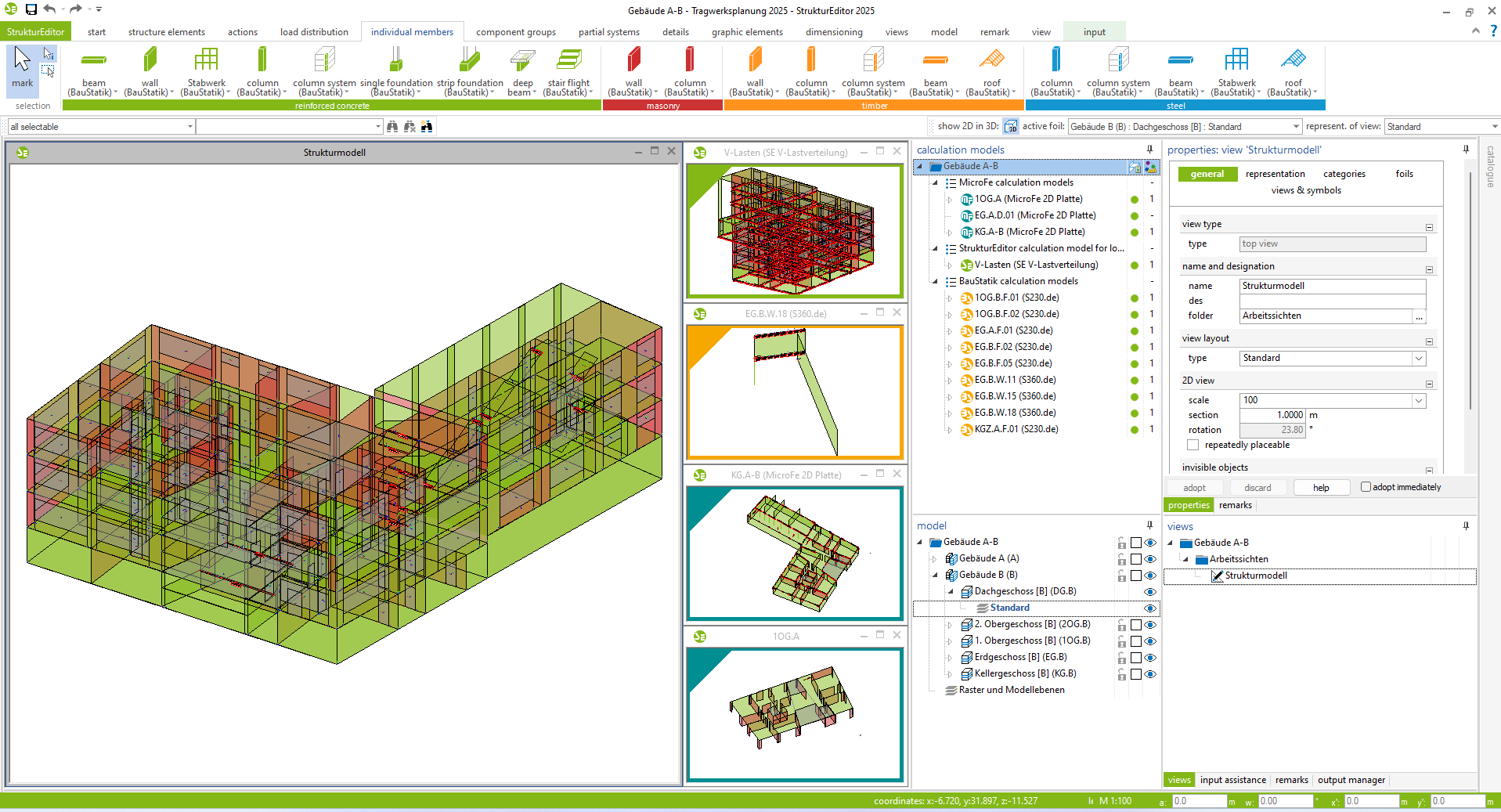Click the help button
The width and height of the screenshot is (1501, 812).
coord(1321,488)
